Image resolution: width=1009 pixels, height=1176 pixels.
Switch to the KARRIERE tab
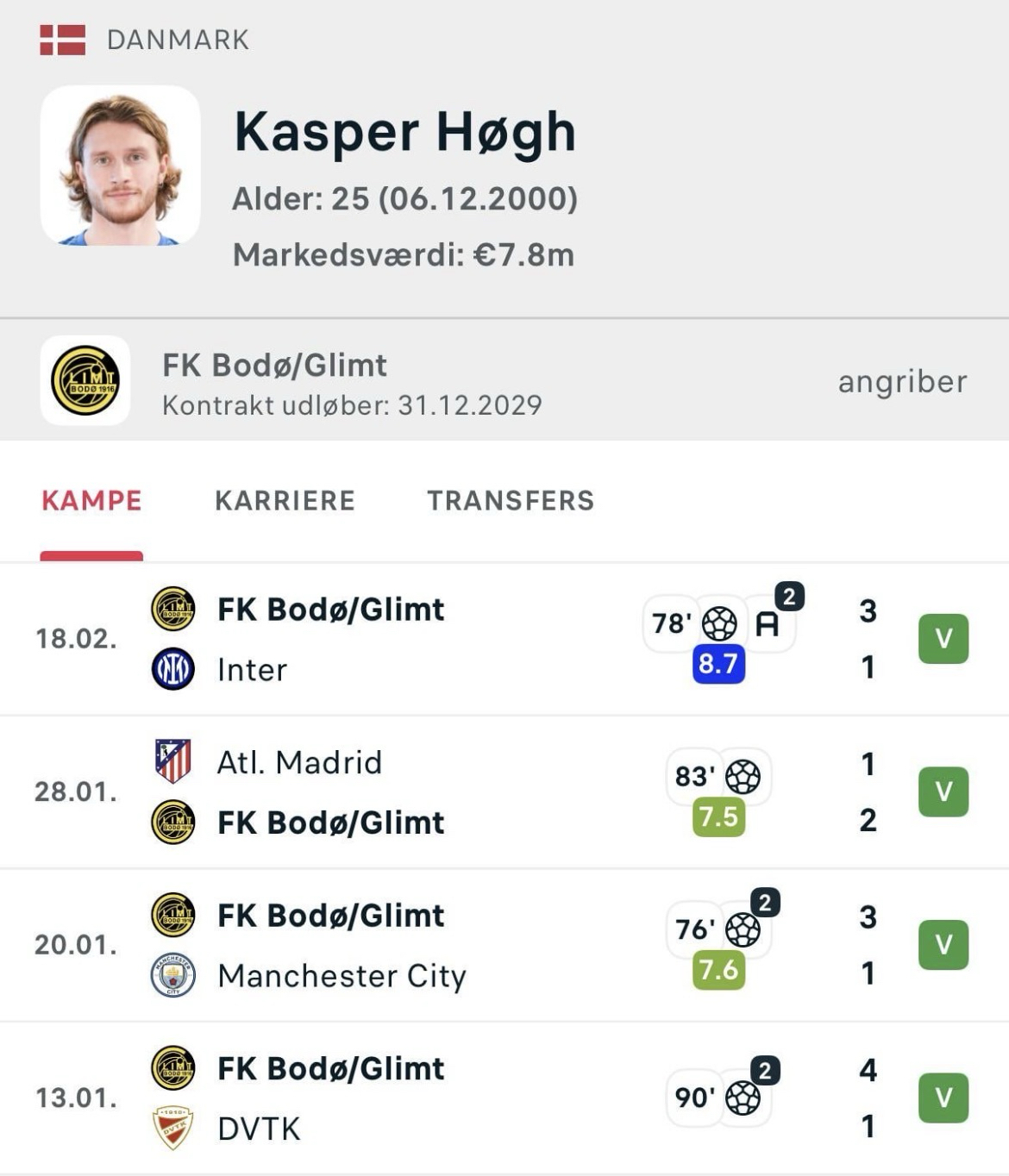click(x=285, y=501)
